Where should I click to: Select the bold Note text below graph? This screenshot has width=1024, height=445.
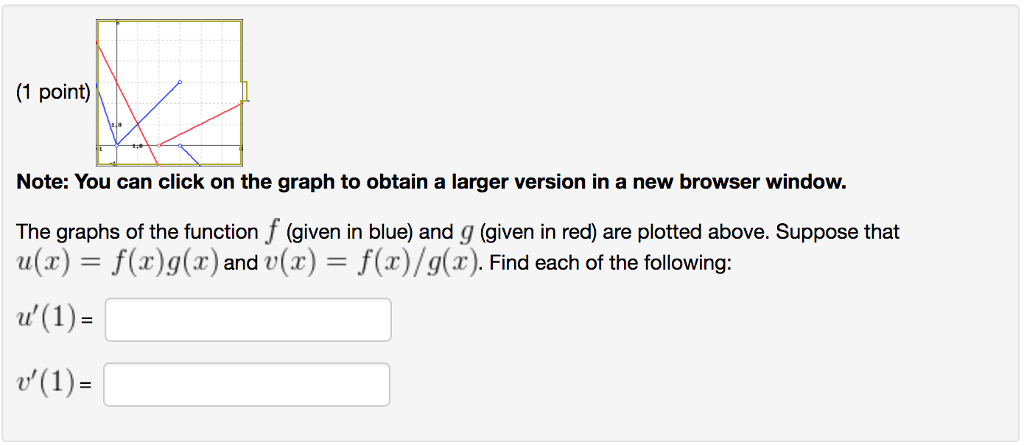(431, 181)
